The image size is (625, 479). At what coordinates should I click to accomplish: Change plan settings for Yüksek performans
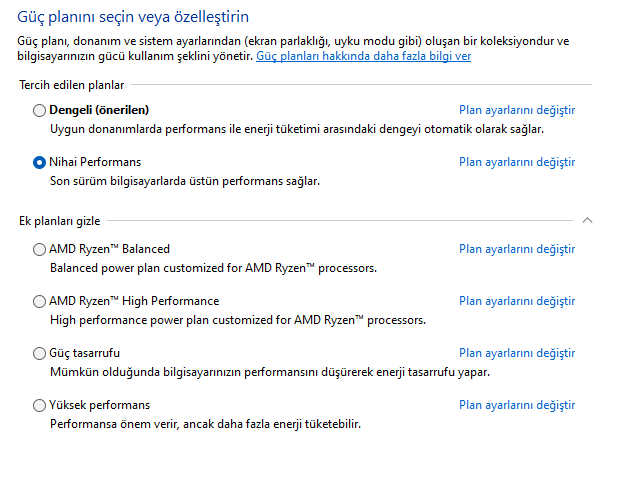517,405
